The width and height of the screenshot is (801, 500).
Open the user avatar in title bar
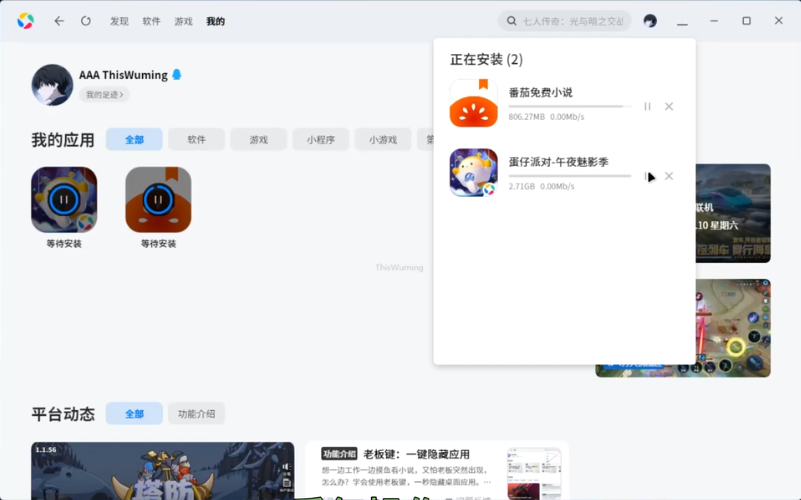[x=650, y=21]
